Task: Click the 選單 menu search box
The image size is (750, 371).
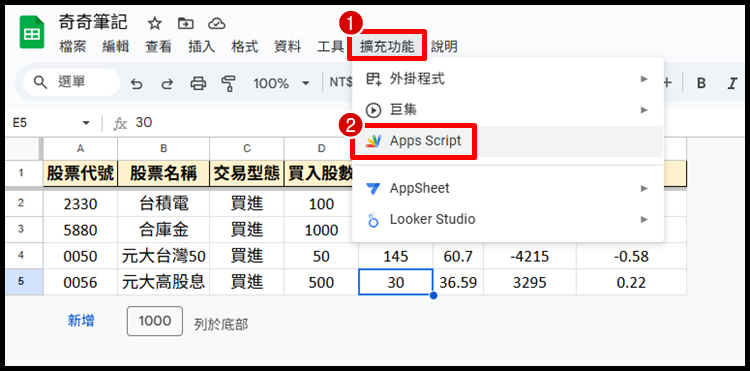Action: click(x=71, y=82)
